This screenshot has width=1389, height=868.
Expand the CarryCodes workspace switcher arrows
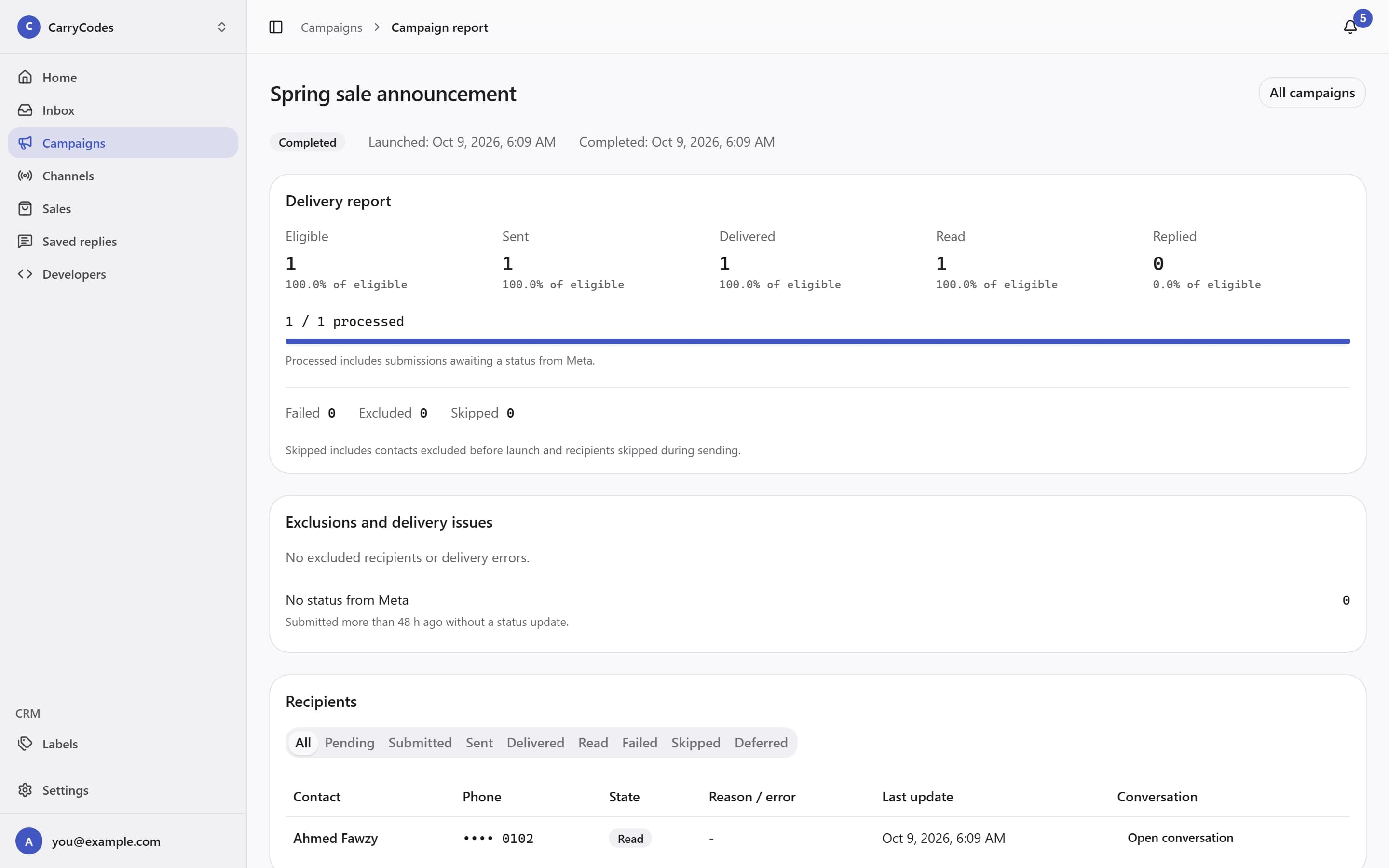[x=221, y=27]
